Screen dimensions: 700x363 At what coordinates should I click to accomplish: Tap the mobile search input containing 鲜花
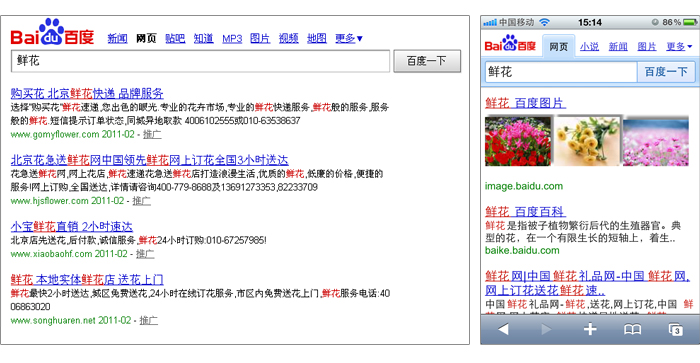561,72
